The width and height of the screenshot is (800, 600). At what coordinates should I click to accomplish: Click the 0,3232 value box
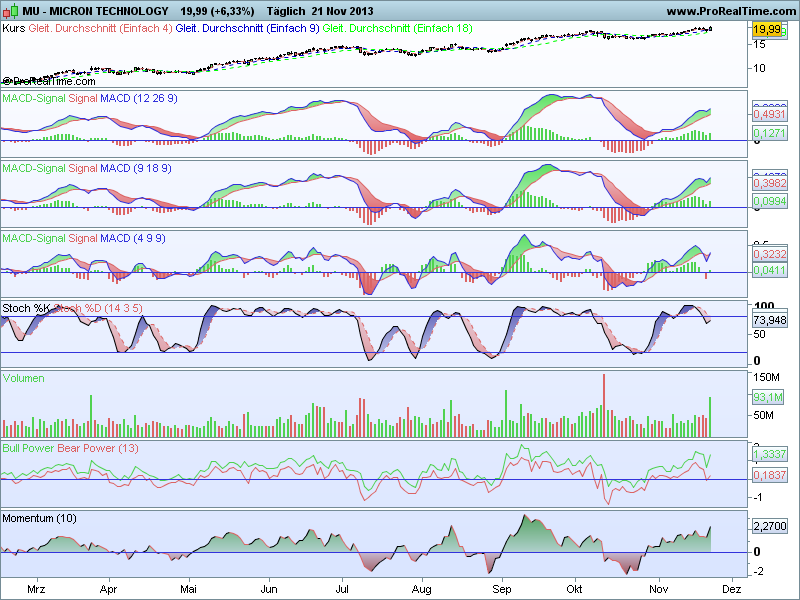769,254
